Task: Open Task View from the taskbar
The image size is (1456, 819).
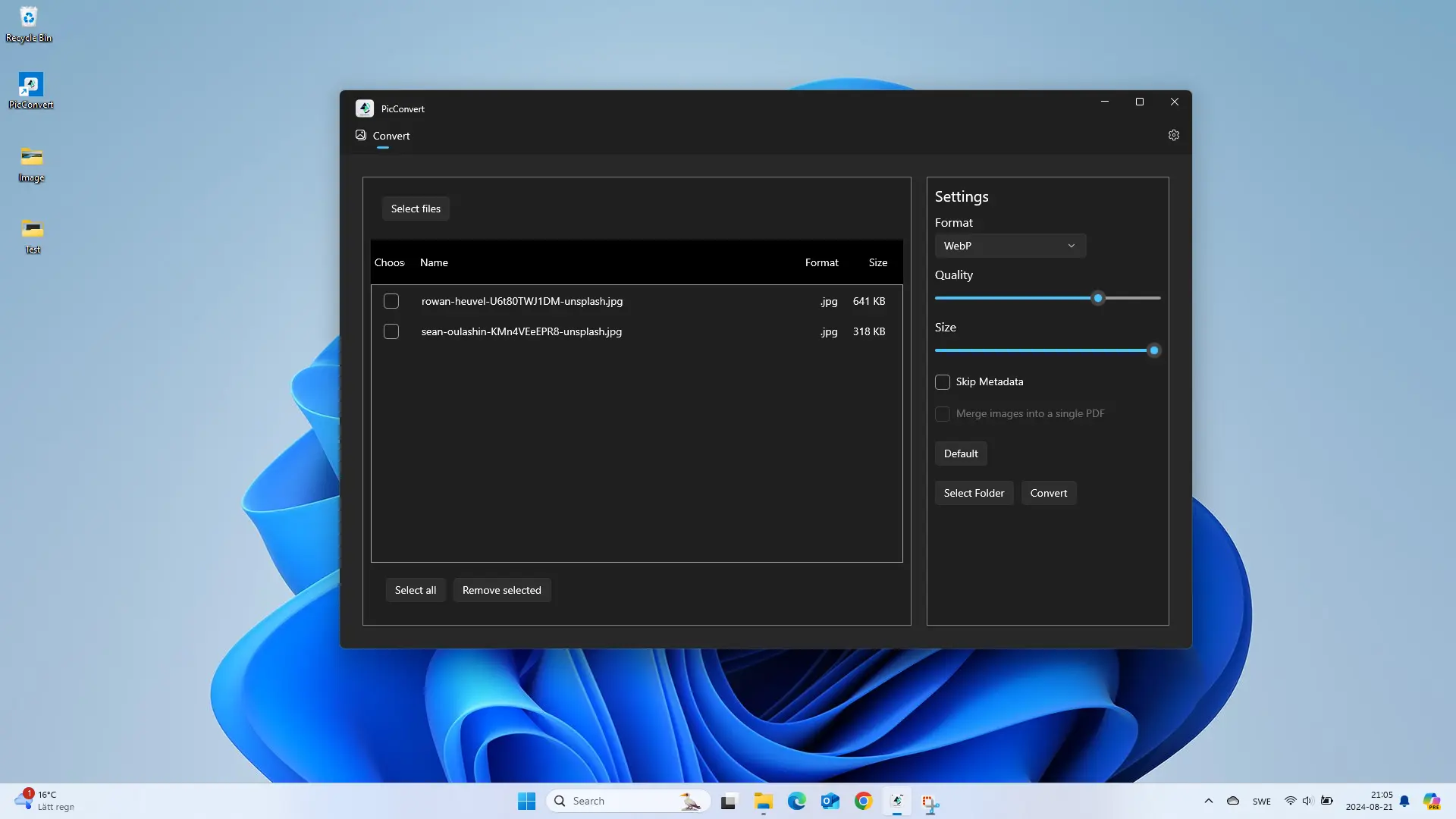Action: click(729, 801)
